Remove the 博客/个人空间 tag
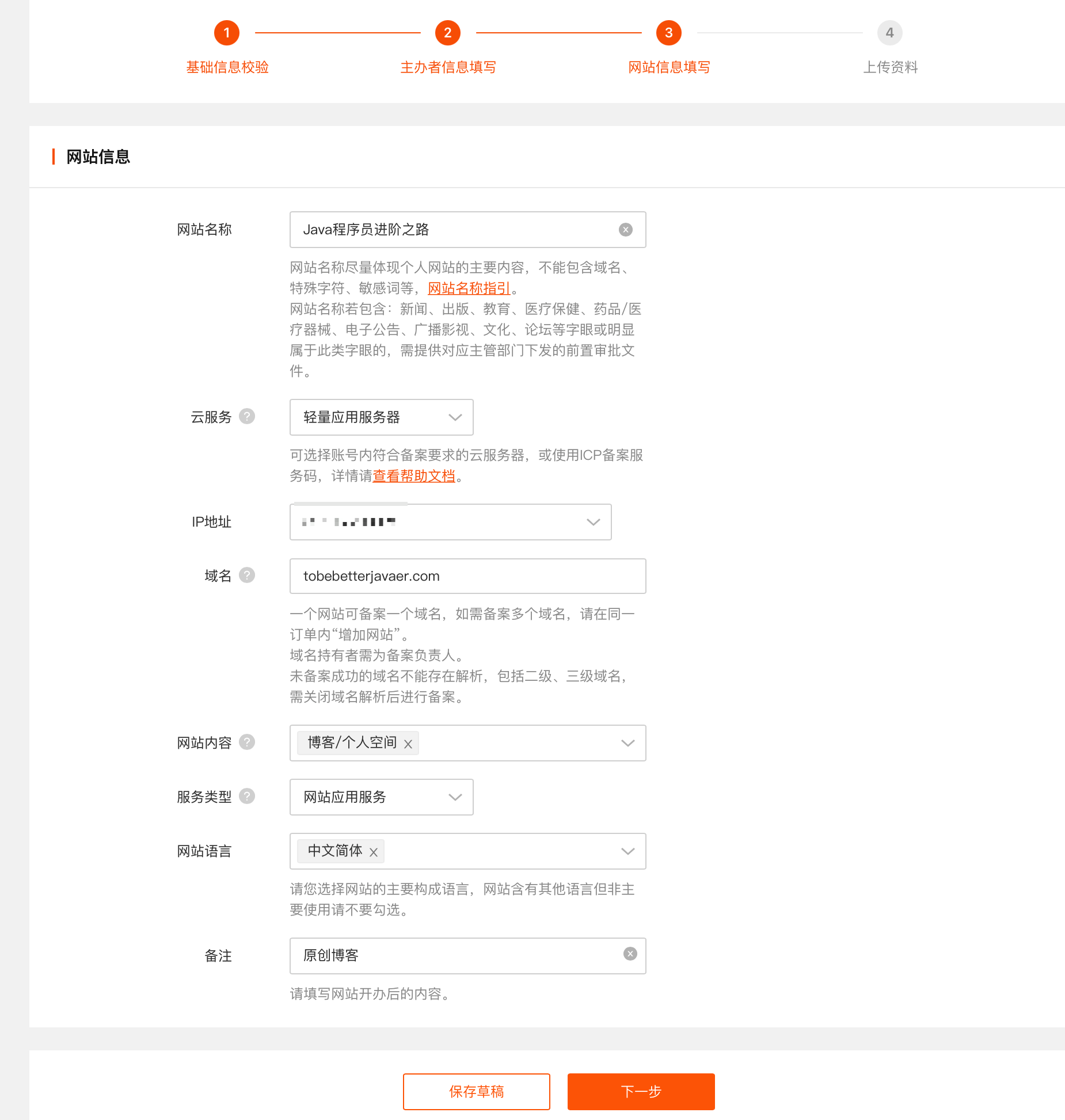Image resolution: width=1065 pixels, height=1120 pixels. click(408, 744)
